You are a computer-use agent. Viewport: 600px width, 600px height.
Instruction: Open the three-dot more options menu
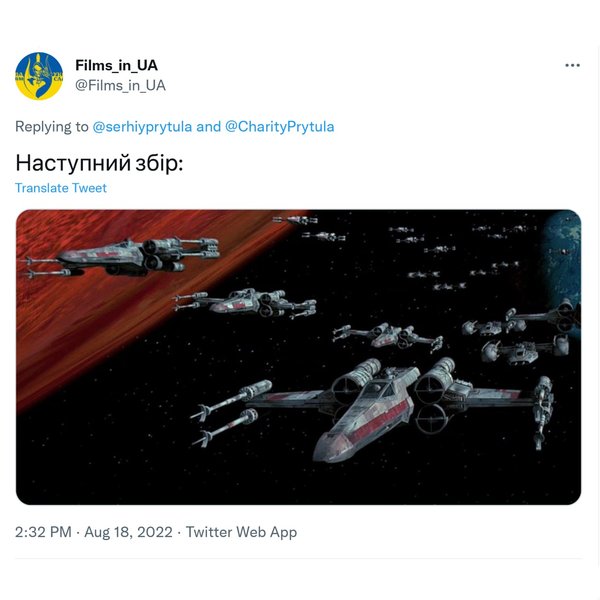[x=572, y=65]
